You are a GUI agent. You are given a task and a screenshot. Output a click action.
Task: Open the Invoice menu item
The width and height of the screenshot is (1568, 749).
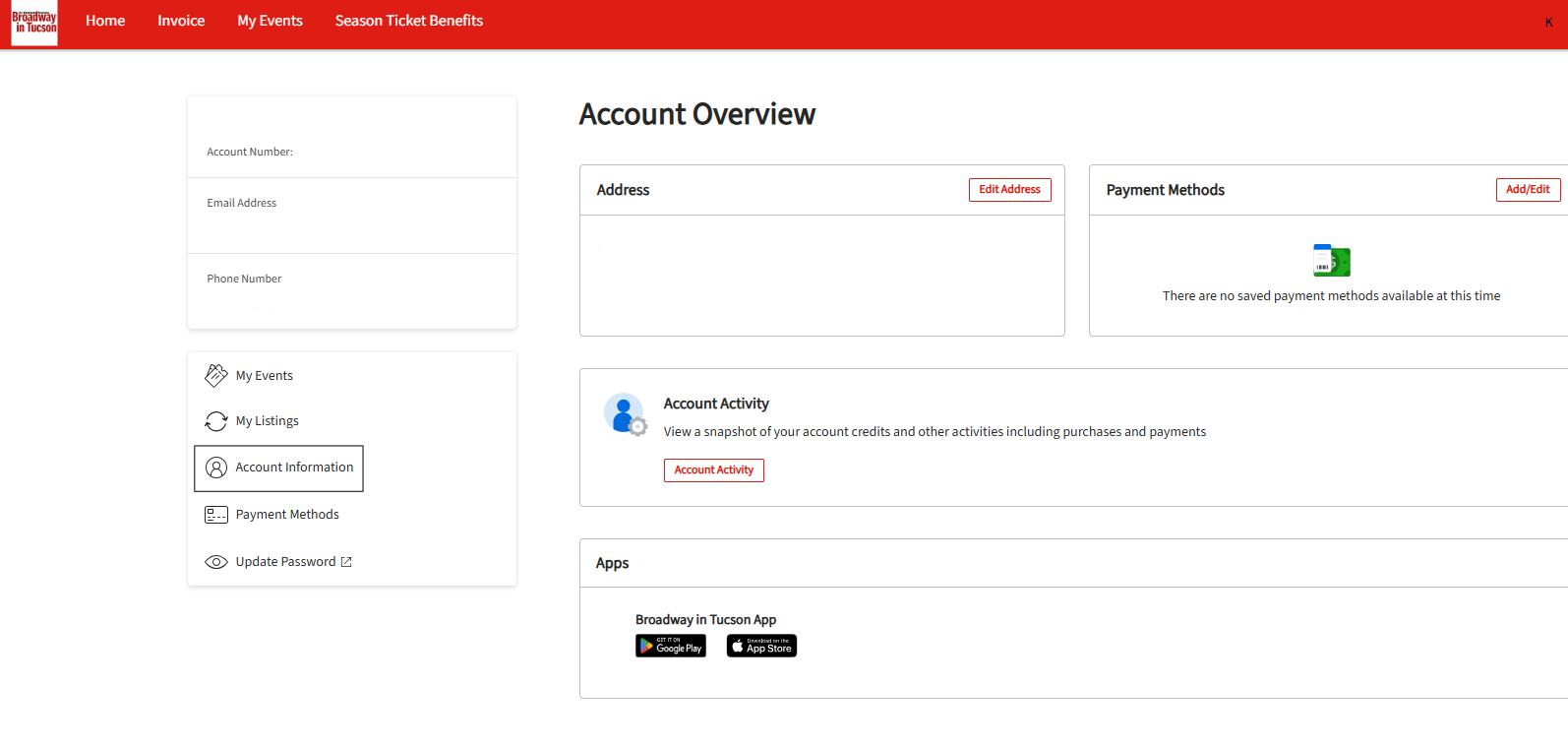181,21
